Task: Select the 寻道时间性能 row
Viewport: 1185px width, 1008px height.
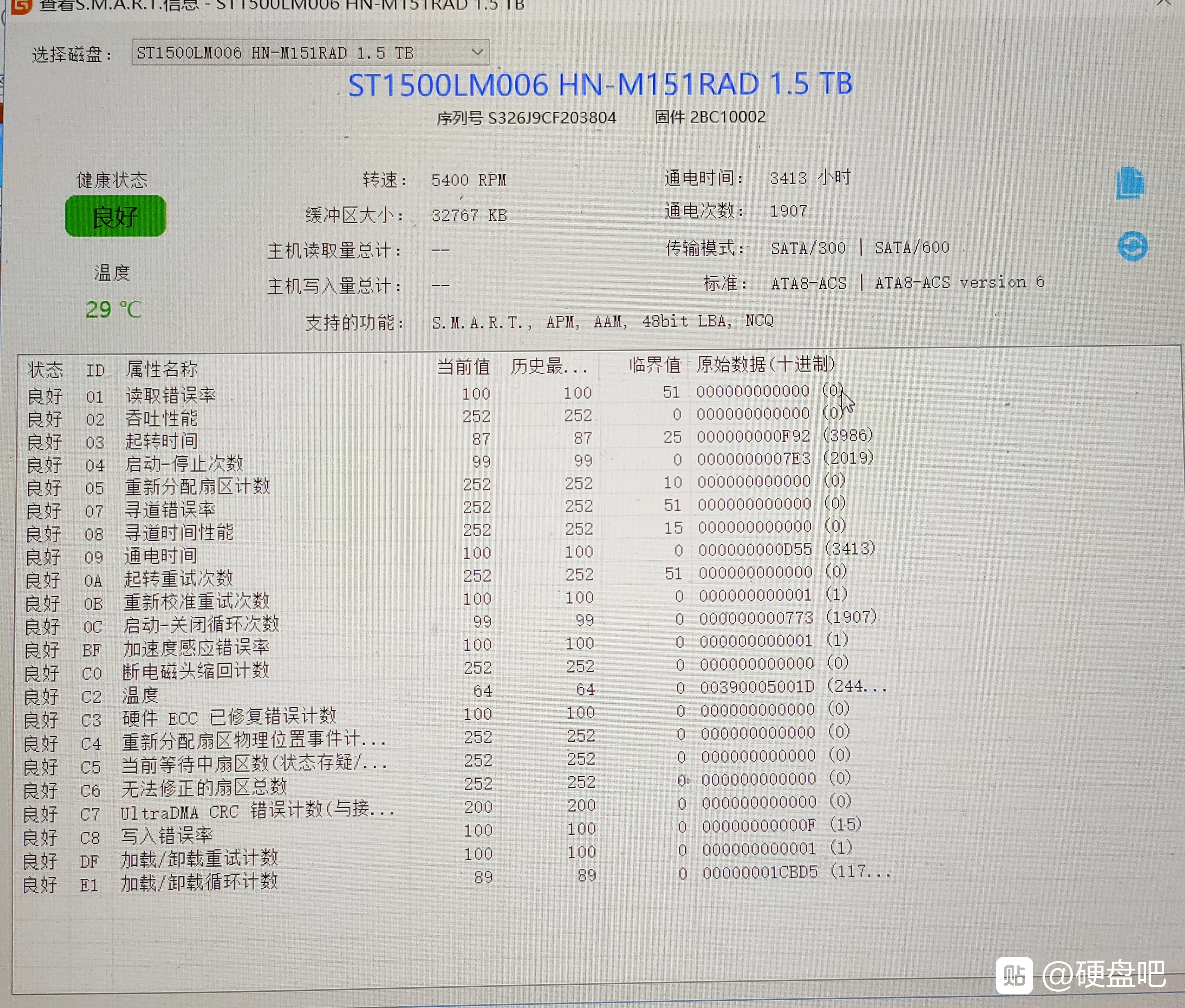Action: [x=457, y=530]
